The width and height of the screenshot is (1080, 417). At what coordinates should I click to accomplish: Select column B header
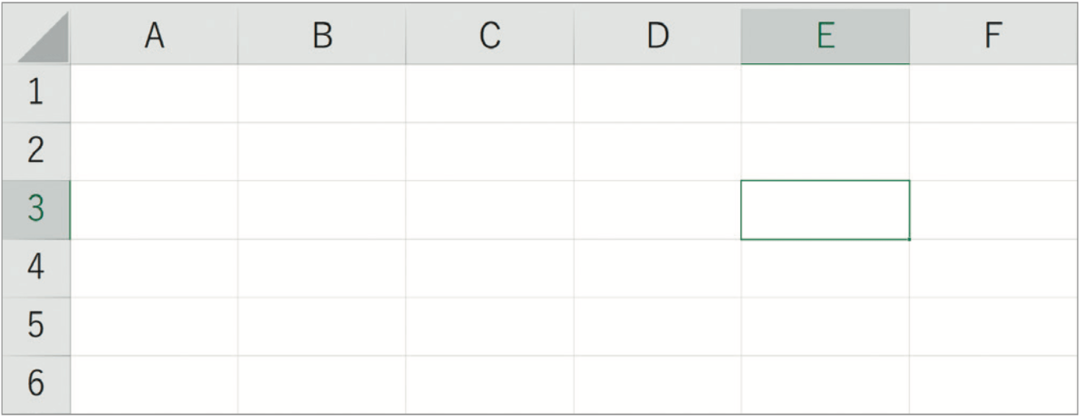coord(322,37)
